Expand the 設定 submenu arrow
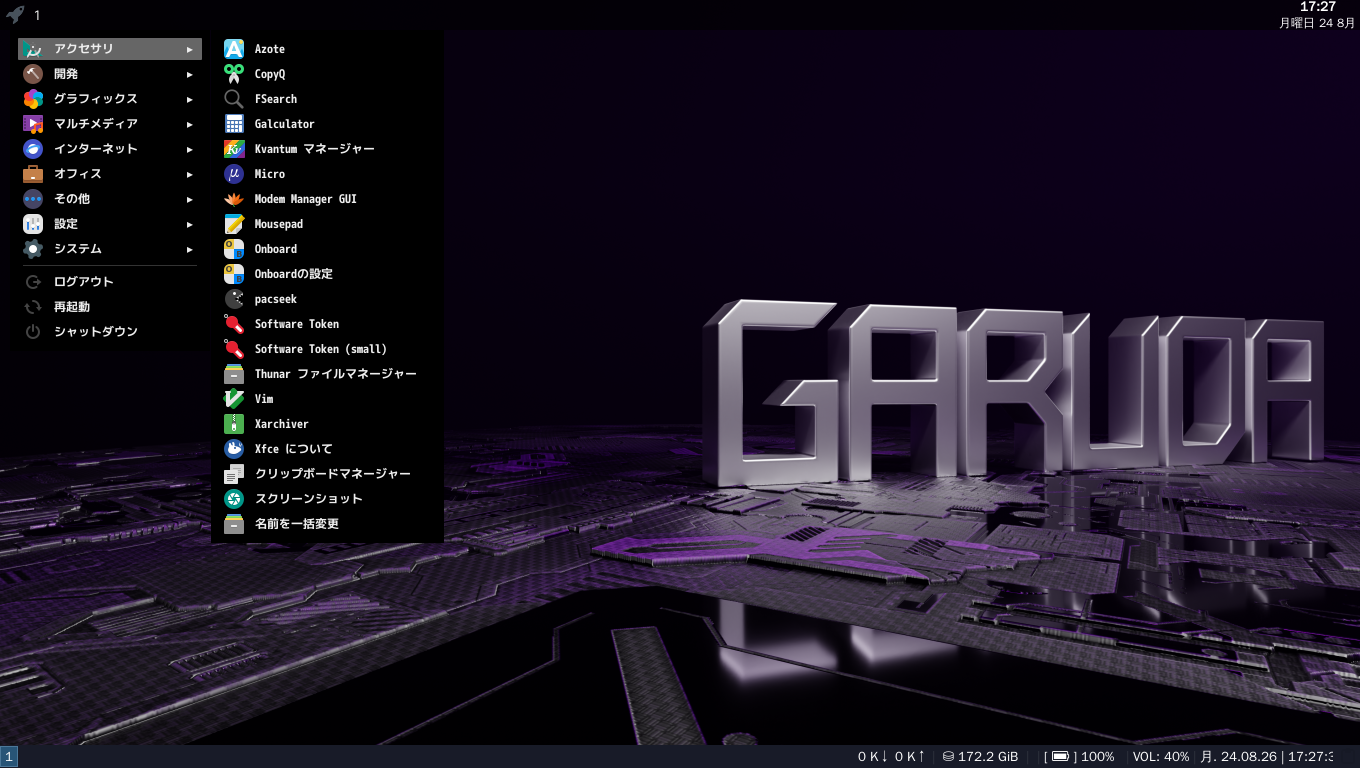 click(x=190, y=224)
